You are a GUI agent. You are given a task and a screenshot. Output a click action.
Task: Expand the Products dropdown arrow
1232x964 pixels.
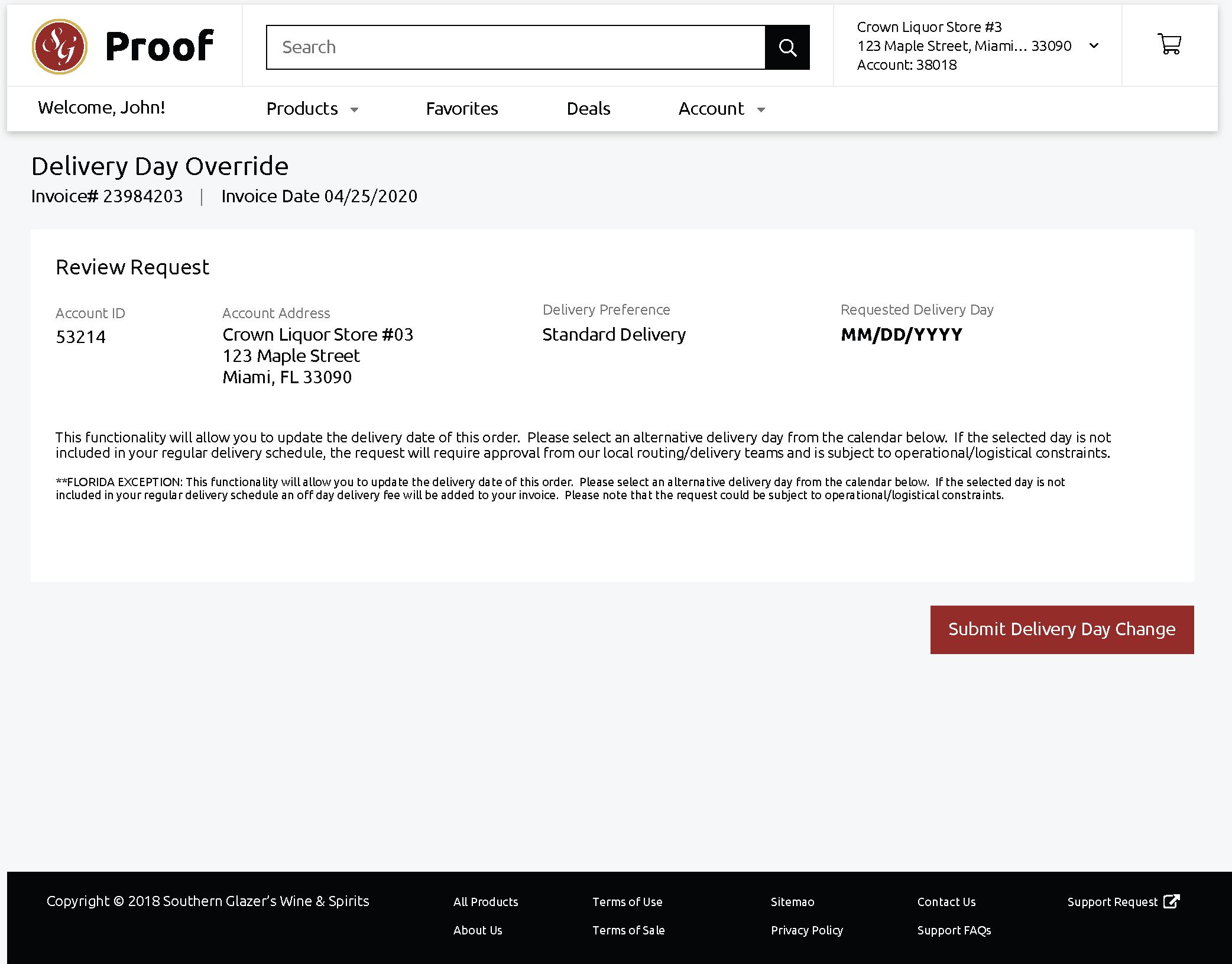[x=354, y=109]
